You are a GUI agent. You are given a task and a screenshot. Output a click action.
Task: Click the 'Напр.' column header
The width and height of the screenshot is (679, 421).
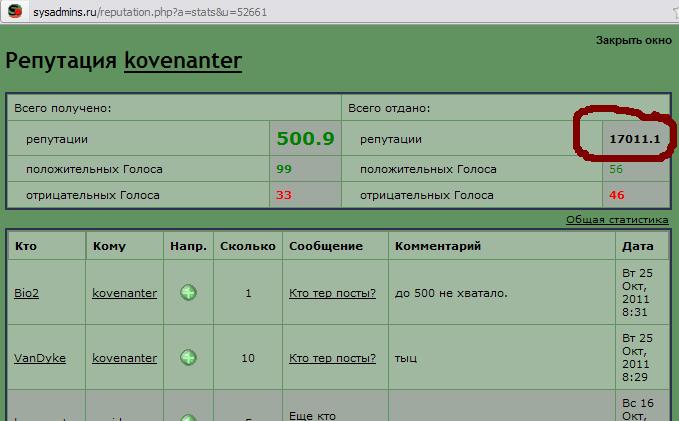[x=188, y=246]
